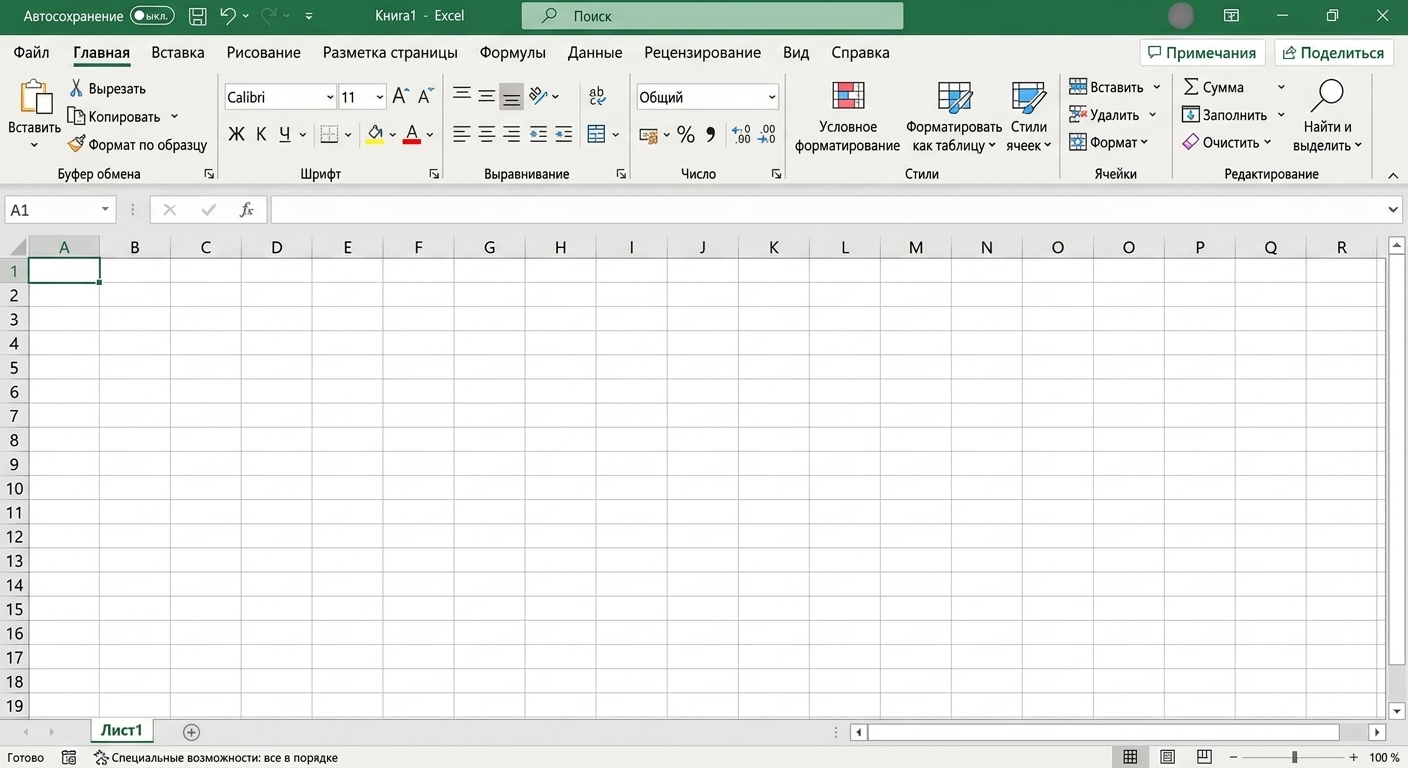Click the Paste (Вставить) clipboard icon
Screen dimensions: 1408x768
(35, 97)
